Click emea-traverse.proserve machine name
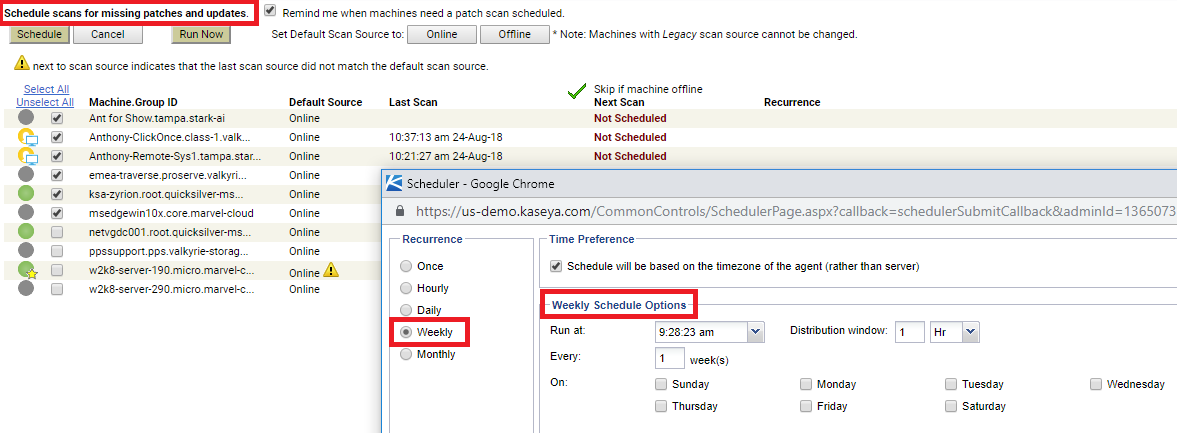 (167, 175)
